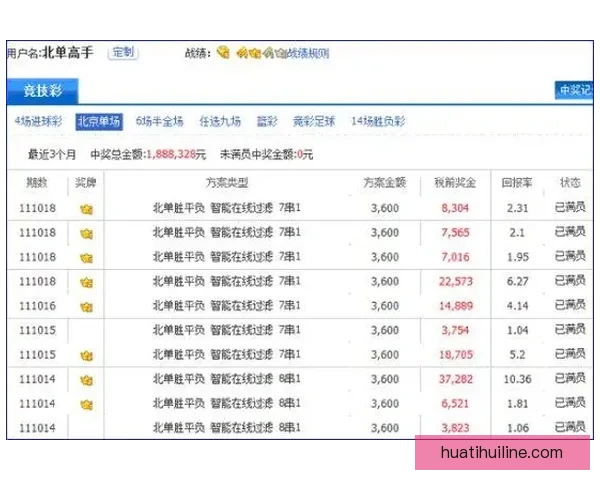
Task: Click the medal icon in the 18,705 row
Action: tap(86, 356)
